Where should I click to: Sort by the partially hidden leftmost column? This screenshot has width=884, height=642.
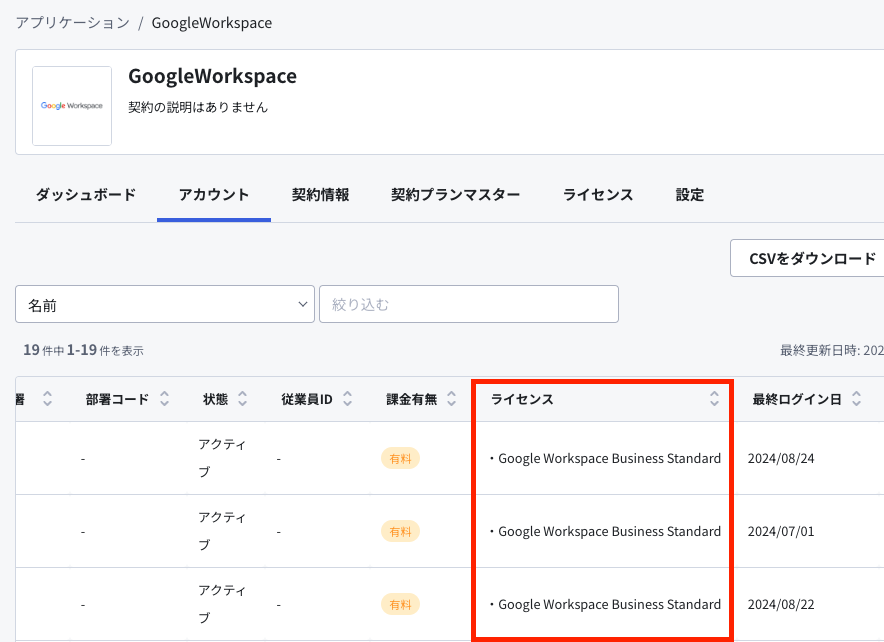(47, 399)
